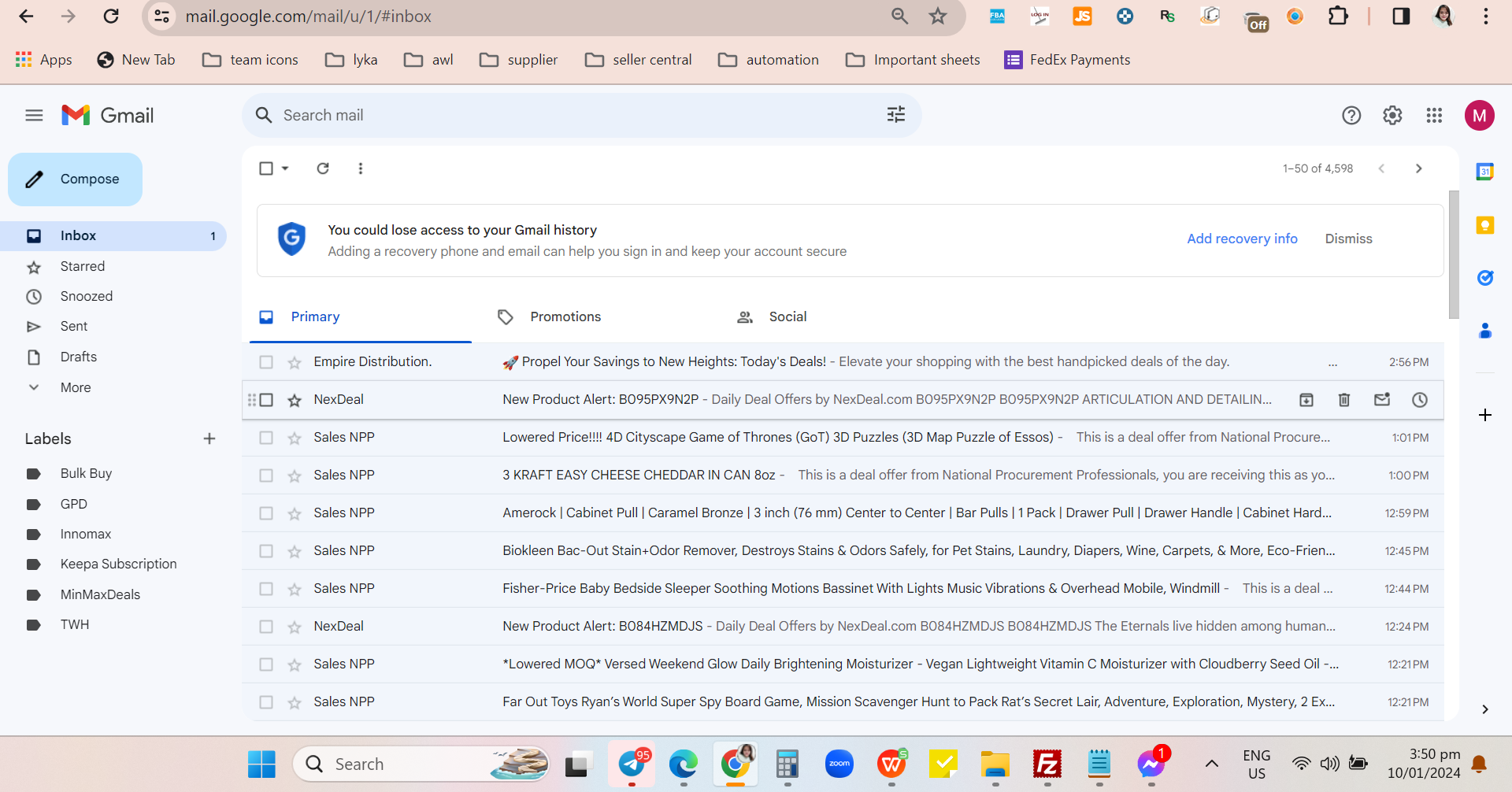
Task: Open Chrome extensions puzzle icon
Action: 1338,17
